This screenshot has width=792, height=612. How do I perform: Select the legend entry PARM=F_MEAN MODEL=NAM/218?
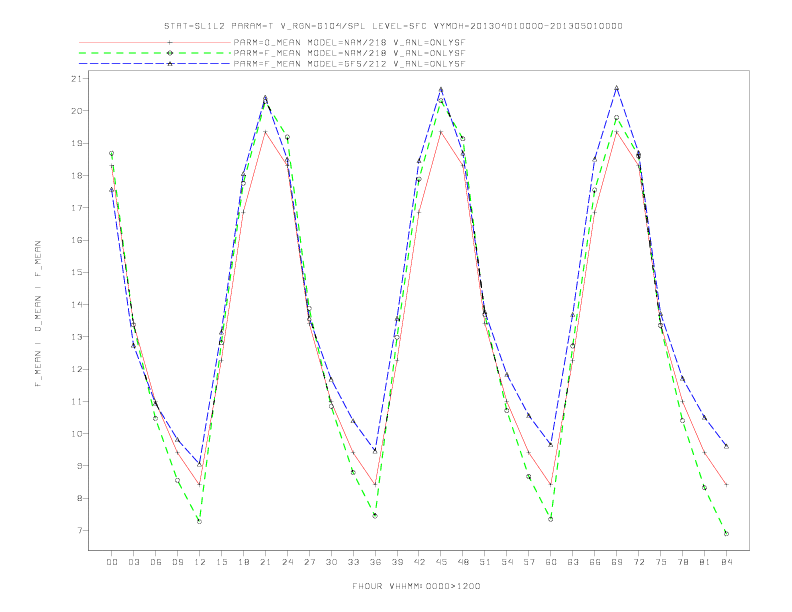(x=349, y=53)
